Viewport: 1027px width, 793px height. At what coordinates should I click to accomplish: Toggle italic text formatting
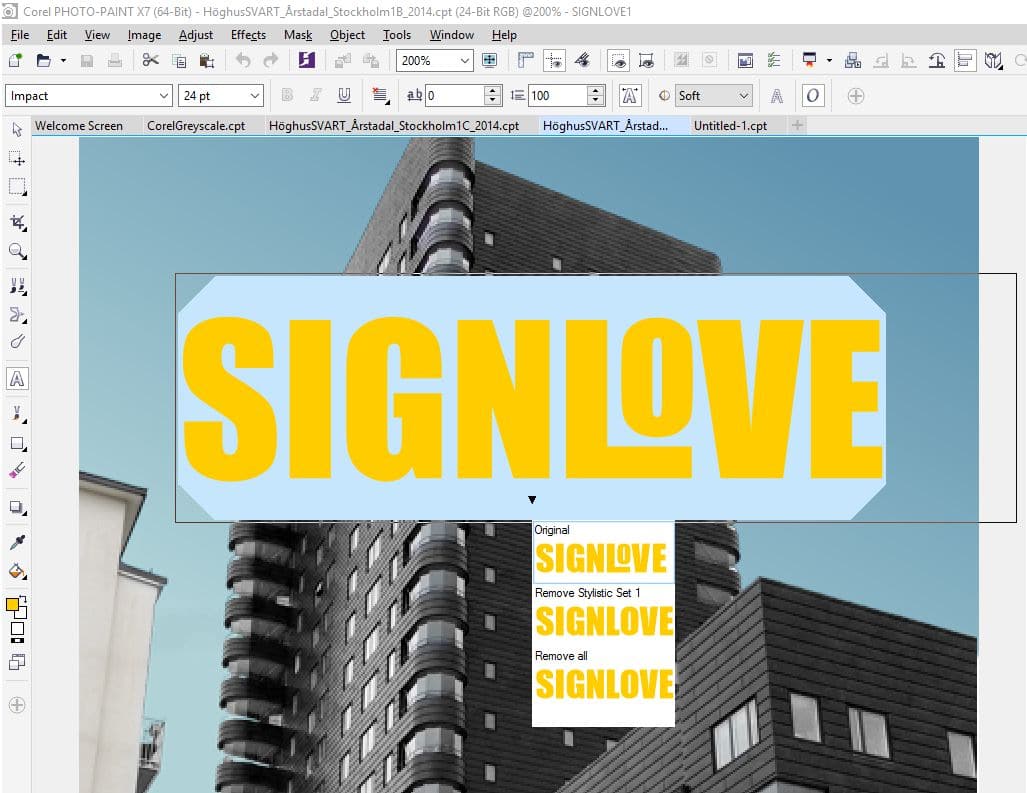click(x=316, y=96)
